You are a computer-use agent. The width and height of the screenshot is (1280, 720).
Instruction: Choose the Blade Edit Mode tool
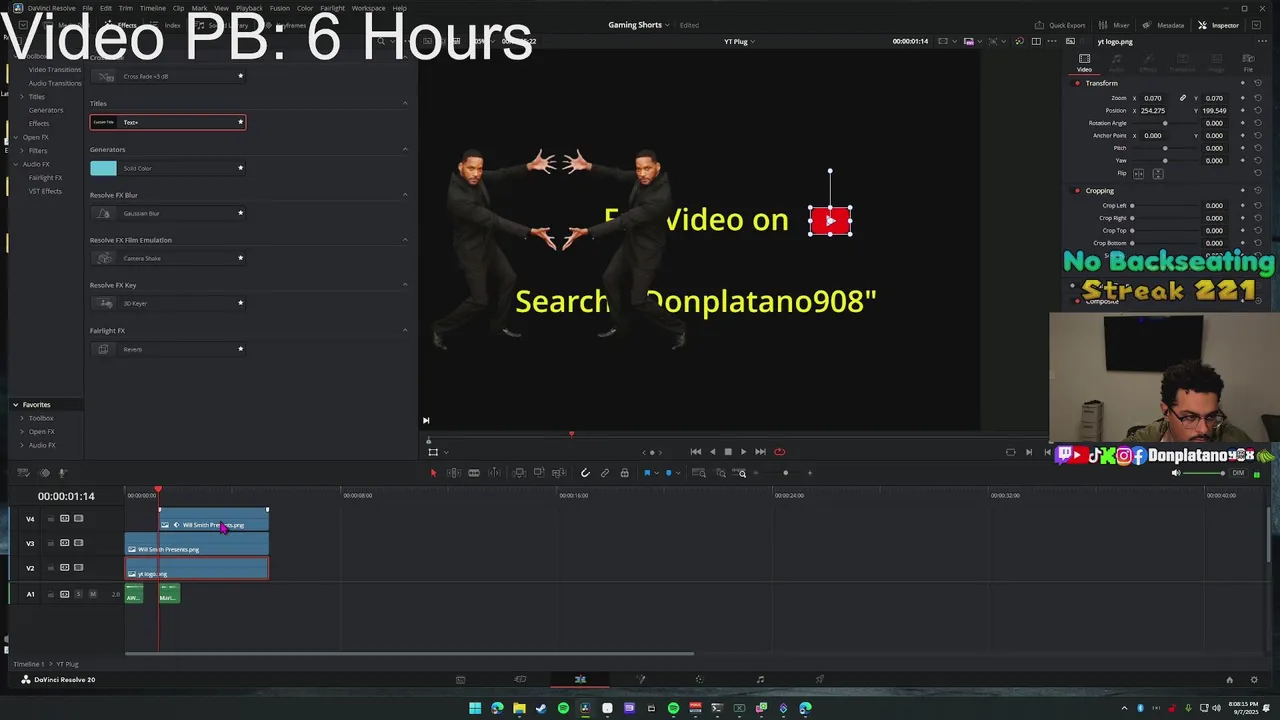pyautogui.click(x=474, y=473)
